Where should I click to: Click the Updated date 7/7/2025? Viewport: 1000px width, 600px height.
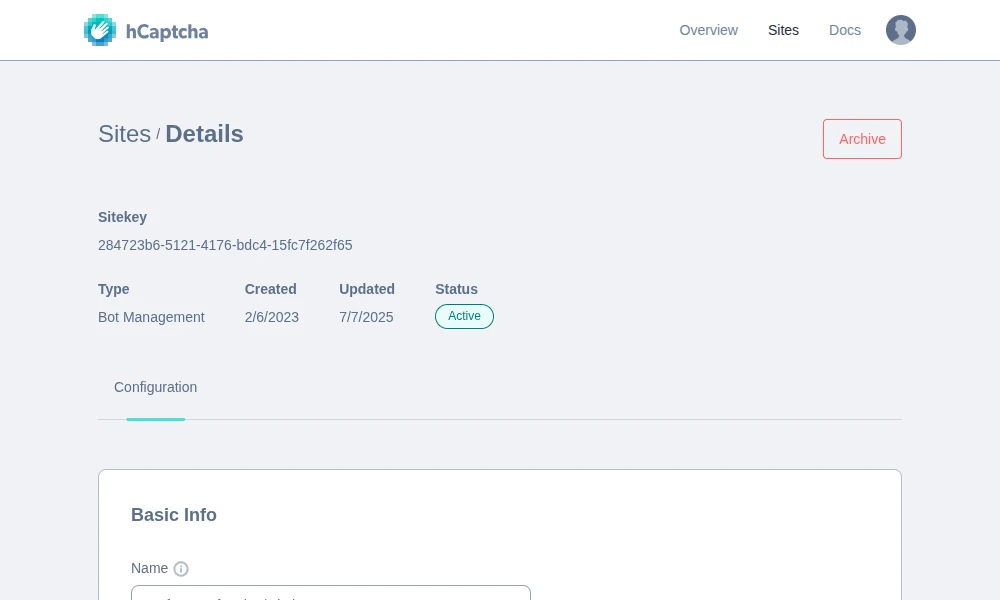click(366, 317)
